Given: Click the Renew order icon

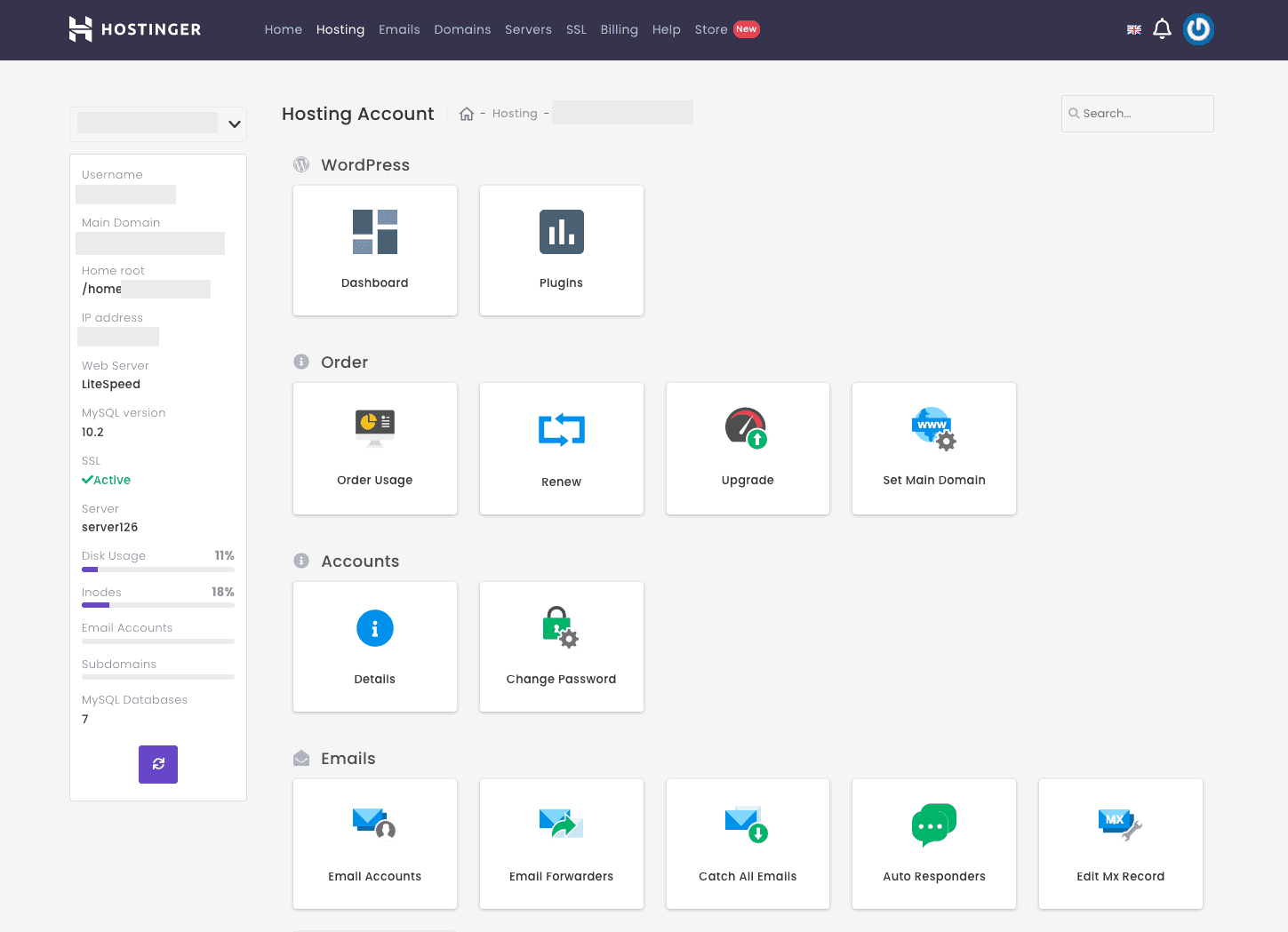Looking at the screenshot, I should click(562, 430).
